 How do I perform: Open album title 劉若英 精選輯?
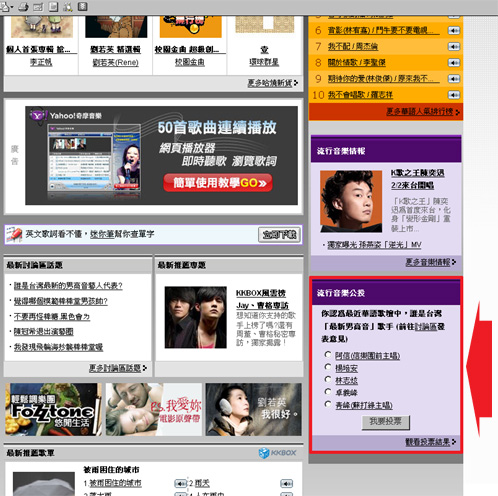pyautogui.click(x=115, y=50)
